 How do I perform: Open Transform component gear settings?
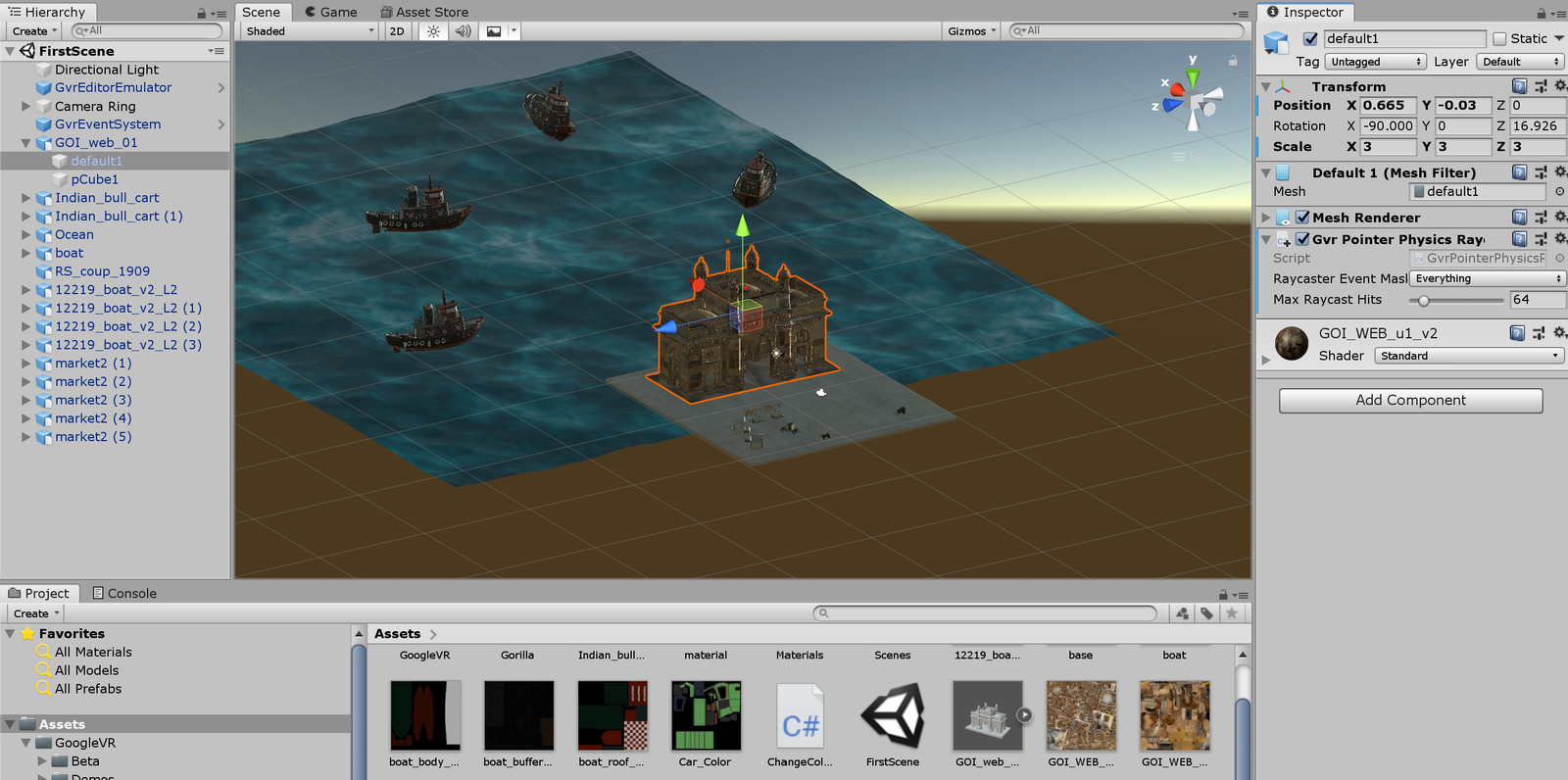1560,86
